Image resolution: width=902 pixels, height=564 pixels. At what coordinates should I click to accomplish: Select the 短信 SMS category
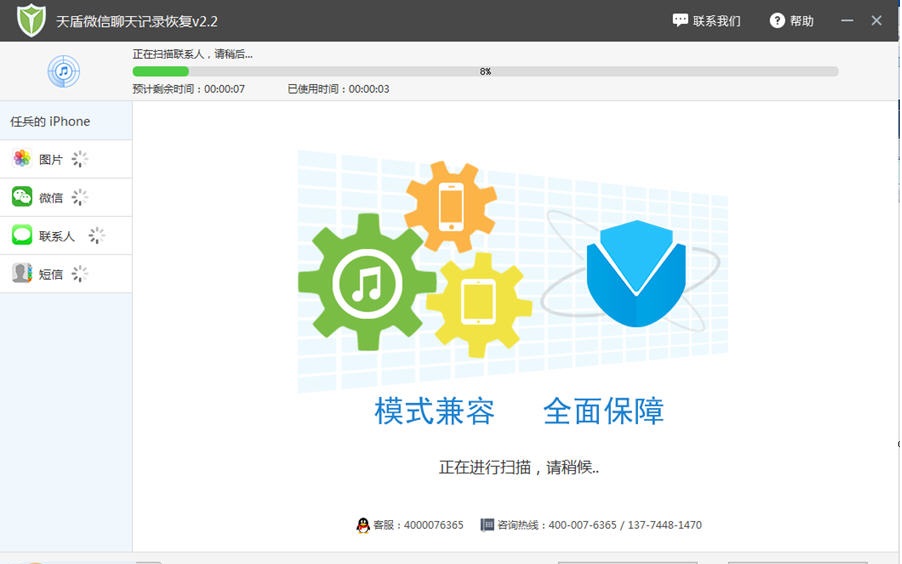click(66, 274)
